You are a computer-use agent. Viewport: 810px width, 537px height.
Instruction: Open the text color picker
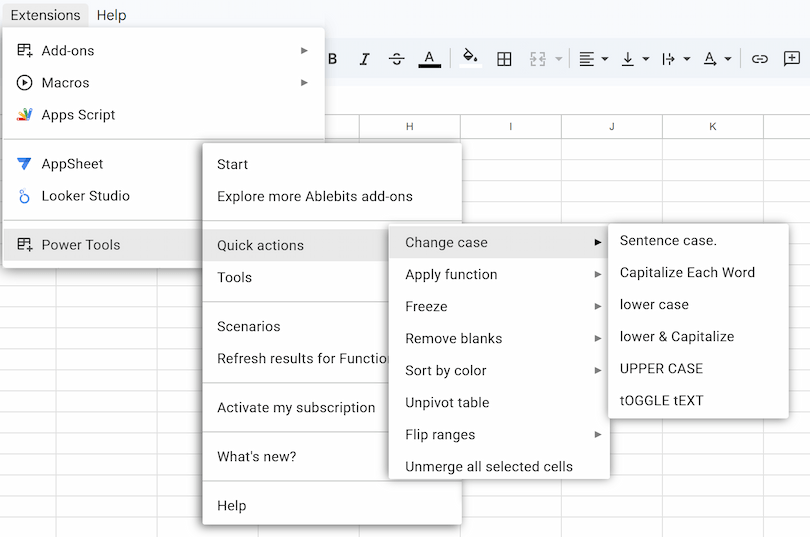point(429,59)
